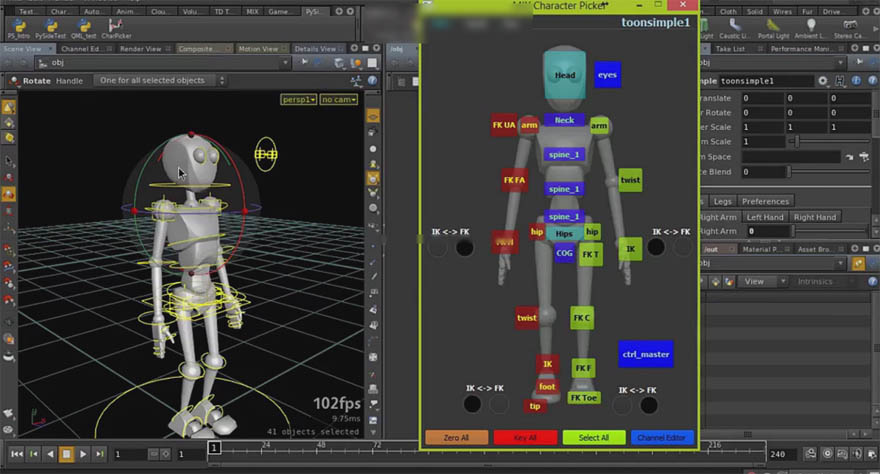Click the Rotate tool icon in operation bar
The height and width of the screenshot is (474, 880).
tap(15, 81)
